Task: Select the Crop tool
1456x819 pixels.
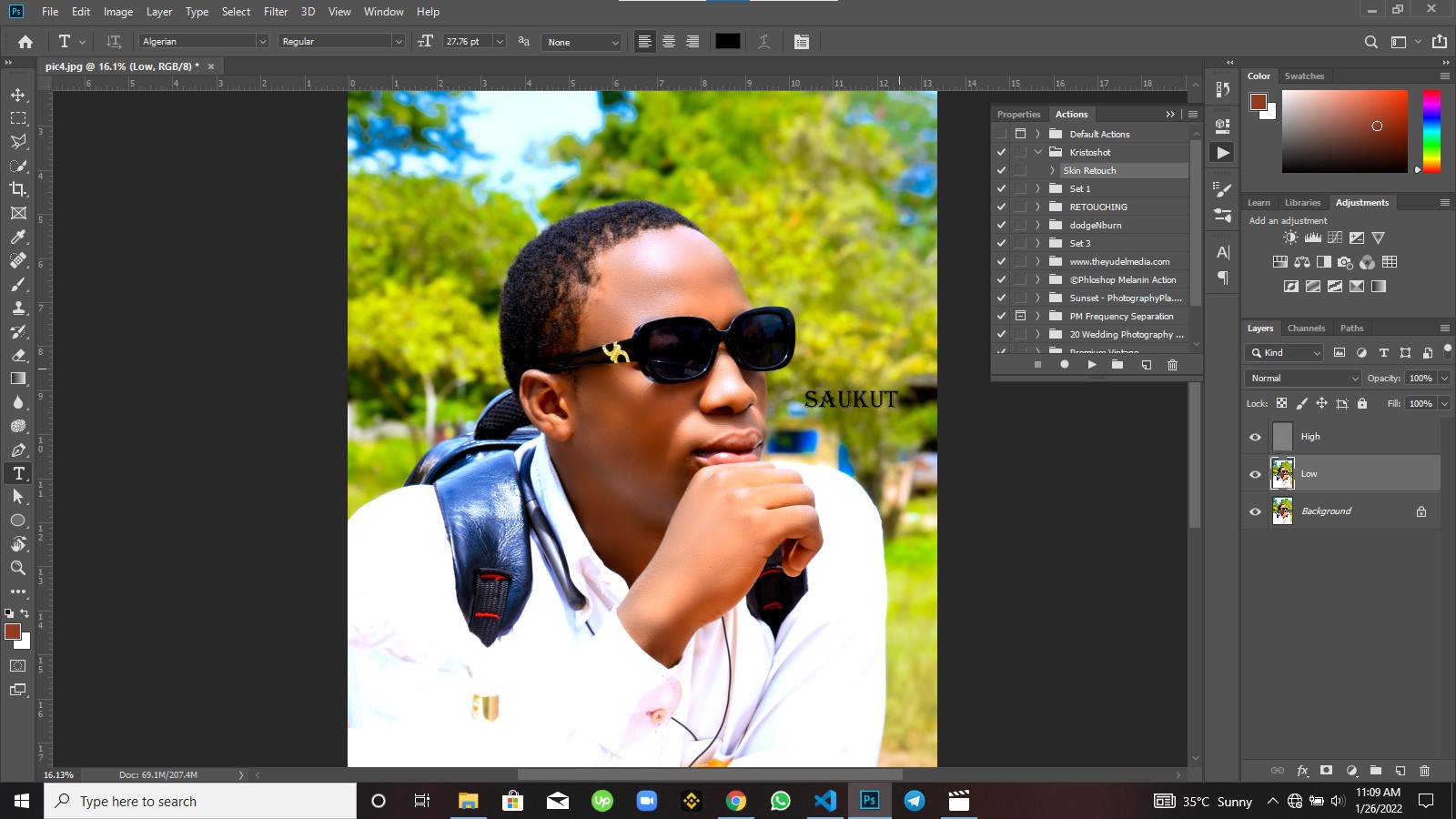Action: pos(18,189)
